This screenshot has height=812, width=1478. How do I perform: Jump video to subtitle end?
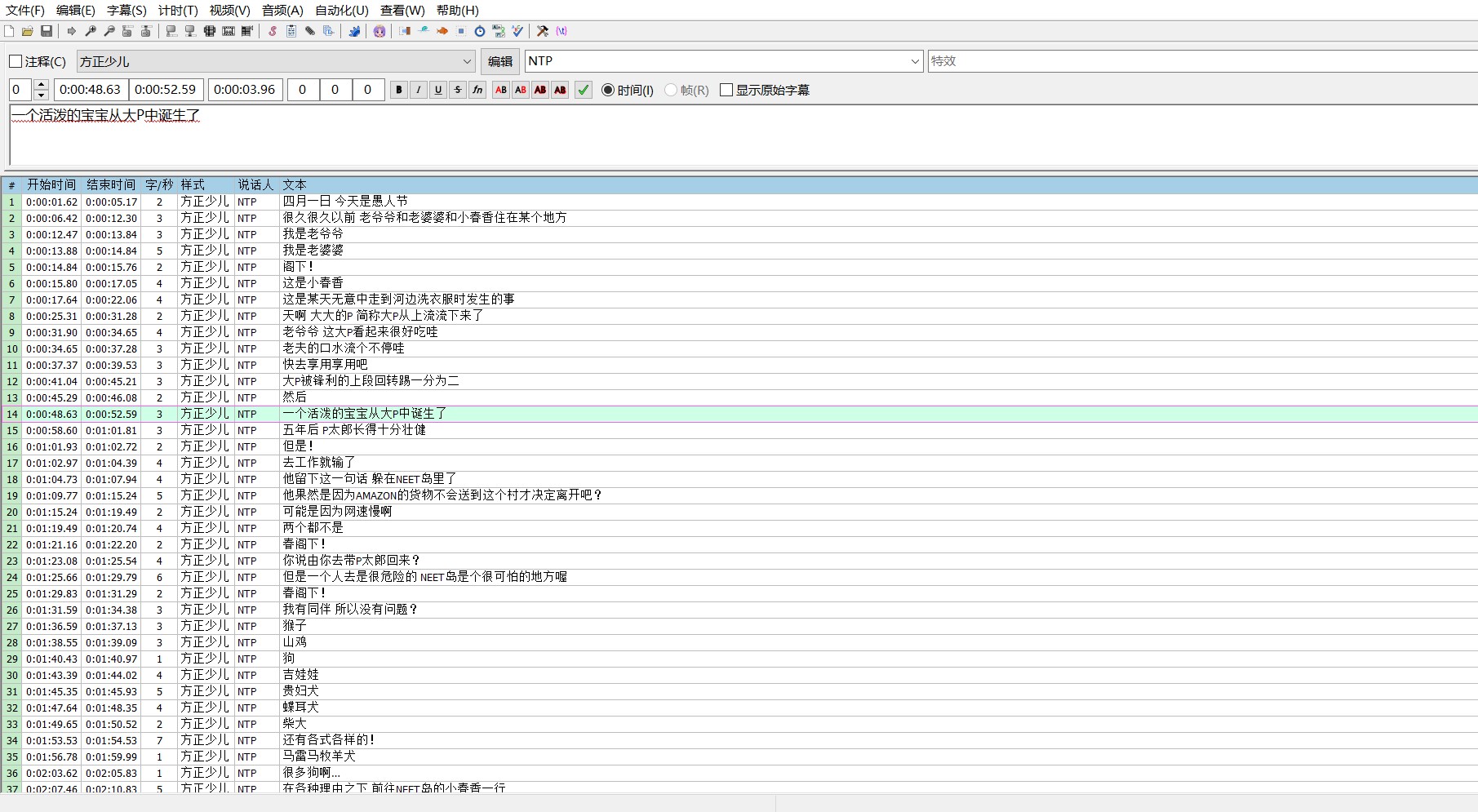point(147,31)
